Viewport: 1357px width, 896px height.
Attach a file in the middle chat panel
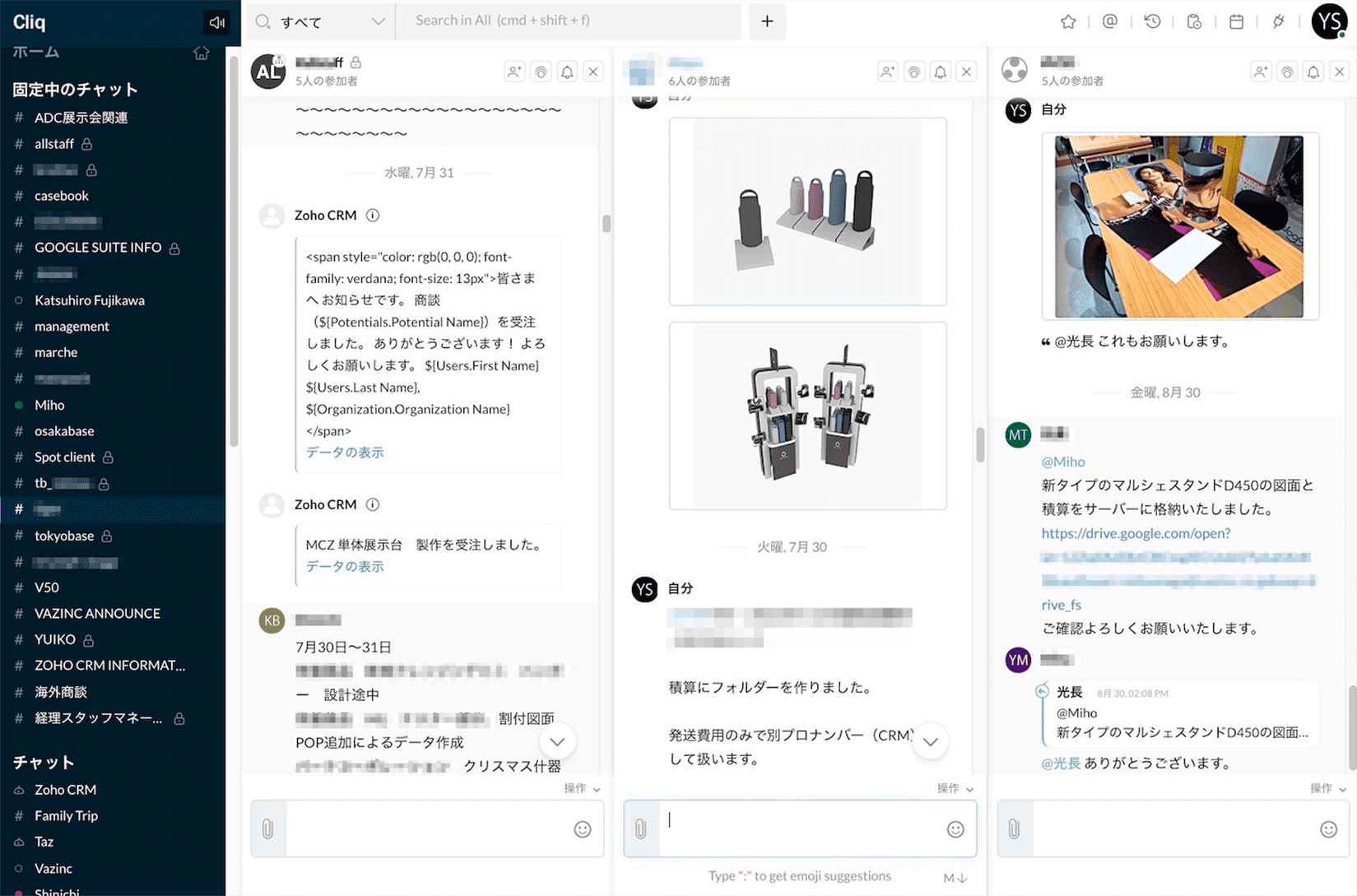[641, 829]
